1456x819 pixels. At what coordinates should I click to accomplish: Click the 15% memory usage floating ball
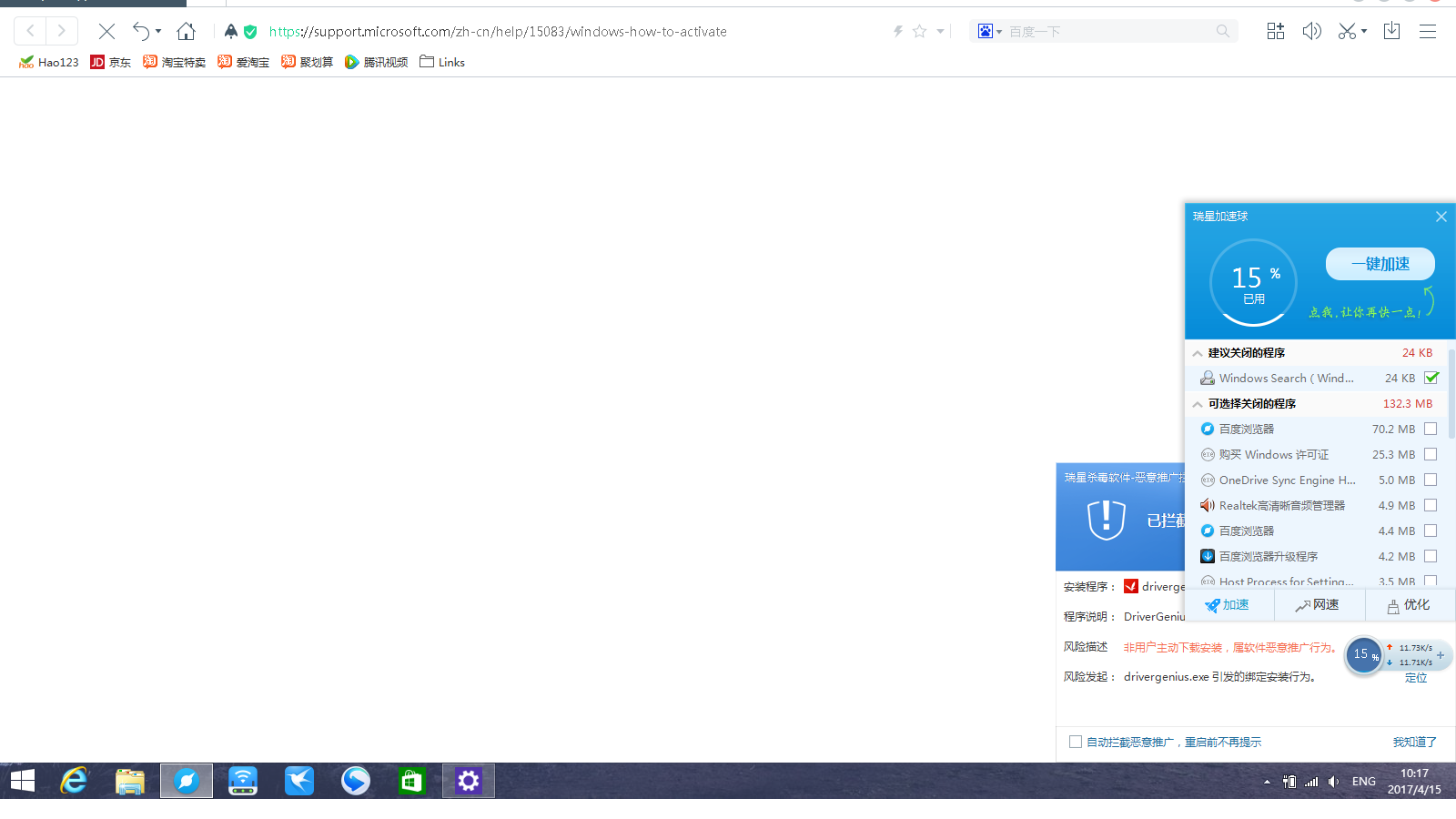[x=1363, y=654]
